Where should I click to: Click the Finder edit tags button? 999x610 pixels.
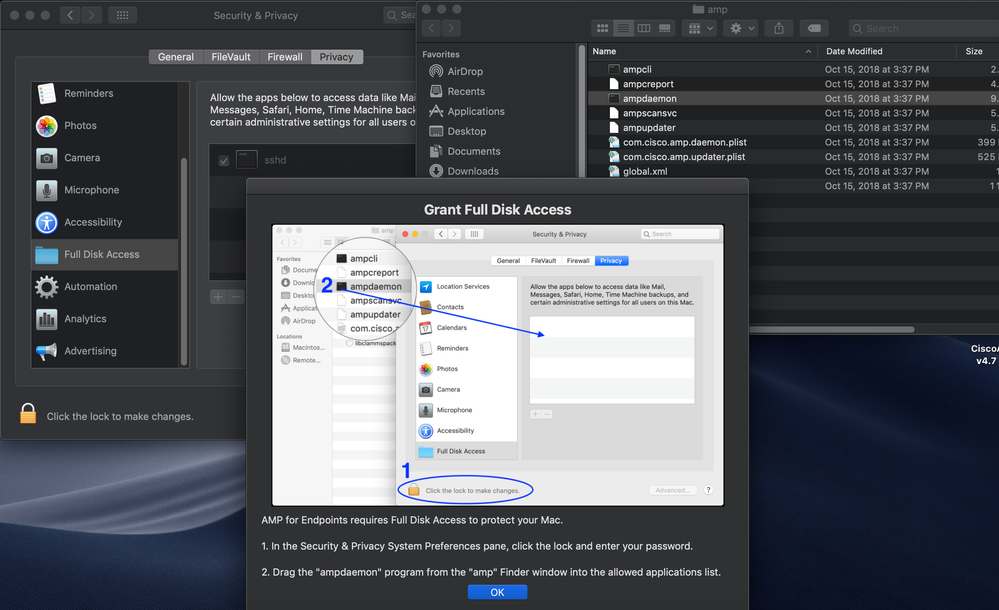point(814,28)
